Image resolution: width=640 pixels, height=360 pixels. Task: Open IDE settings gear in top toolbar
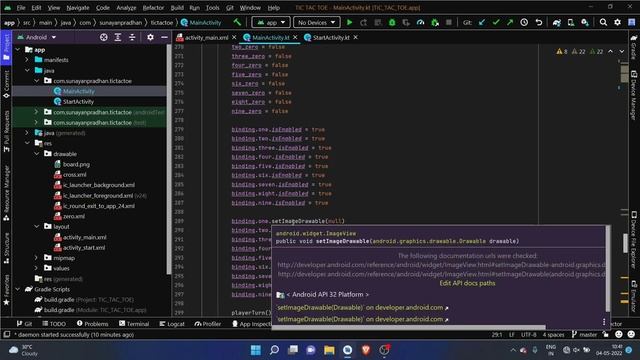pyautogui.click(x=617, y=22)
